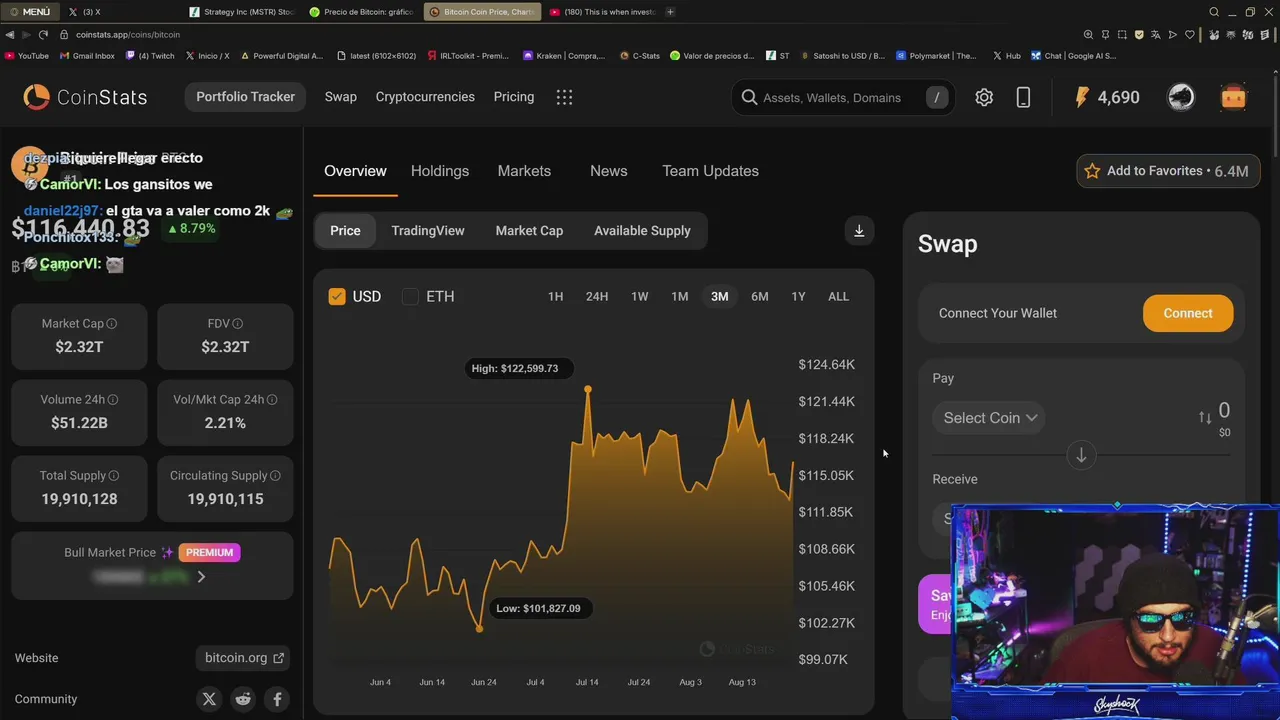
Task: Click the Pay amount input showing 0
Action: point(1224,410)
